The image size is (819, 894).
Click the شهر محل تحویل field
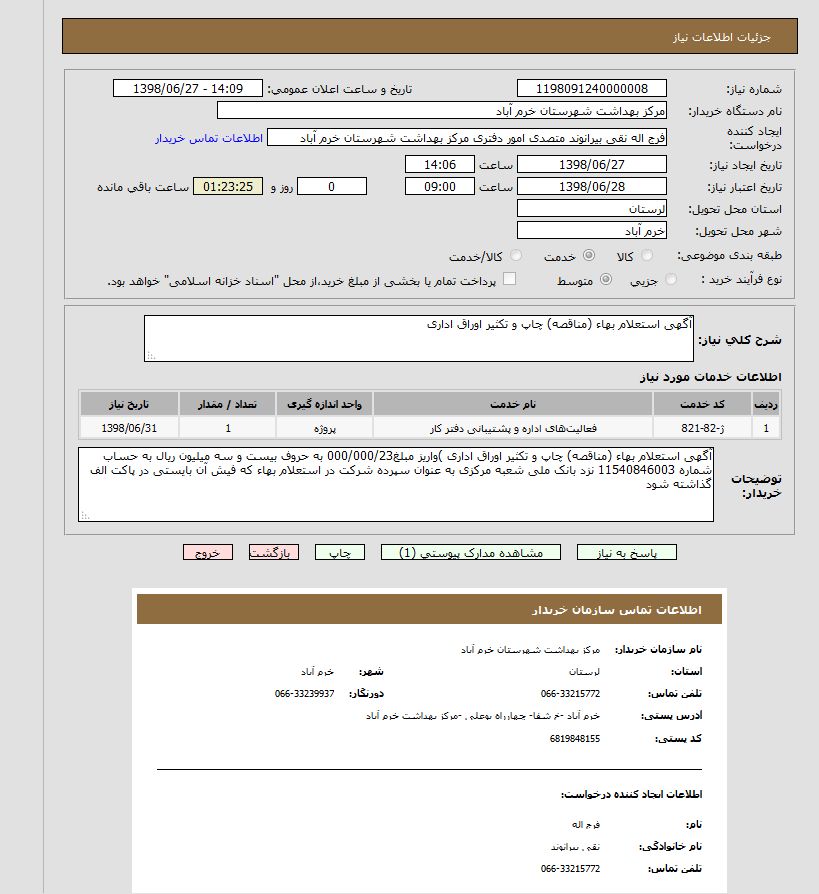[x=592, y=231]
